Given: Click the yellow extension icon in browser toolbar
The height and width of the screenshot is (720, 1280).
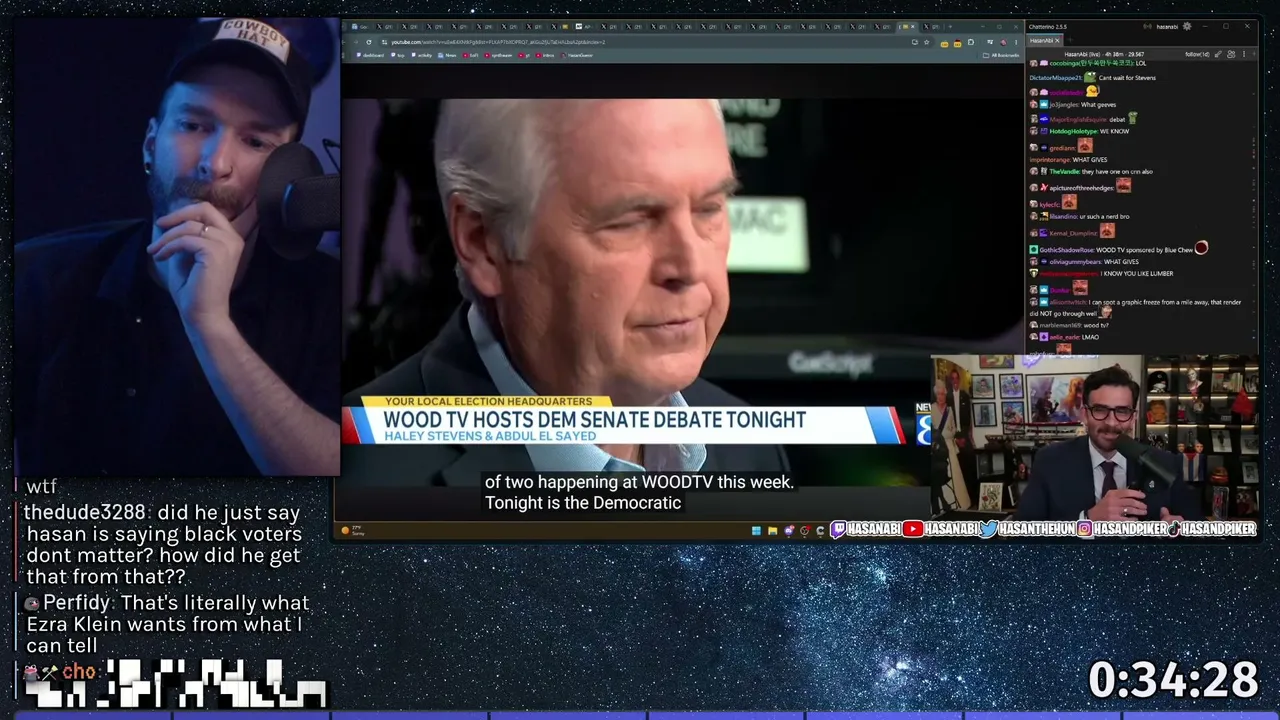Looking at the screenshot, I should (945, 42).
